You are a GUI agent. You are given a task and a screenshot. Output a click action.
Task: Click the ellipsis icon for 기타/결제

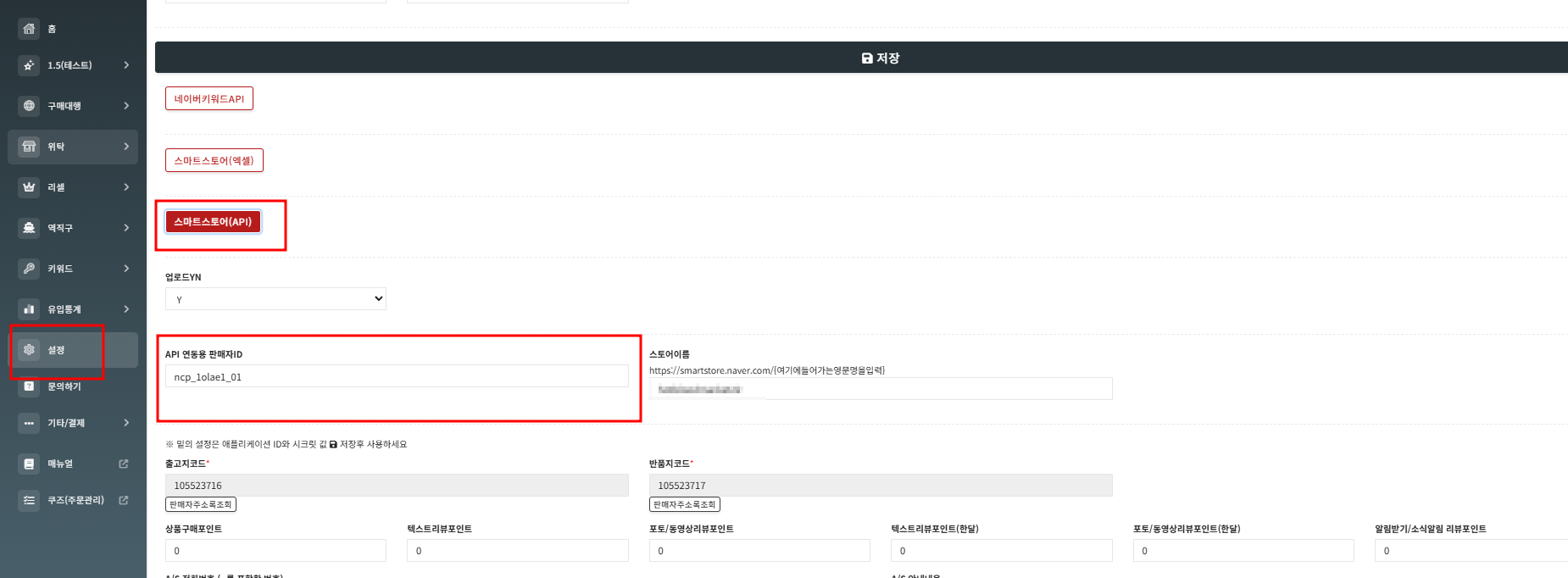click(29, 423)
